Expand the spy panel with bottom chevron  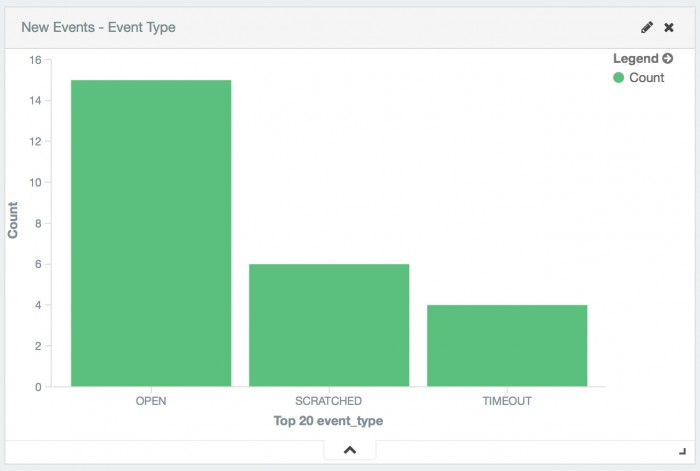click(x=350, y=450)
